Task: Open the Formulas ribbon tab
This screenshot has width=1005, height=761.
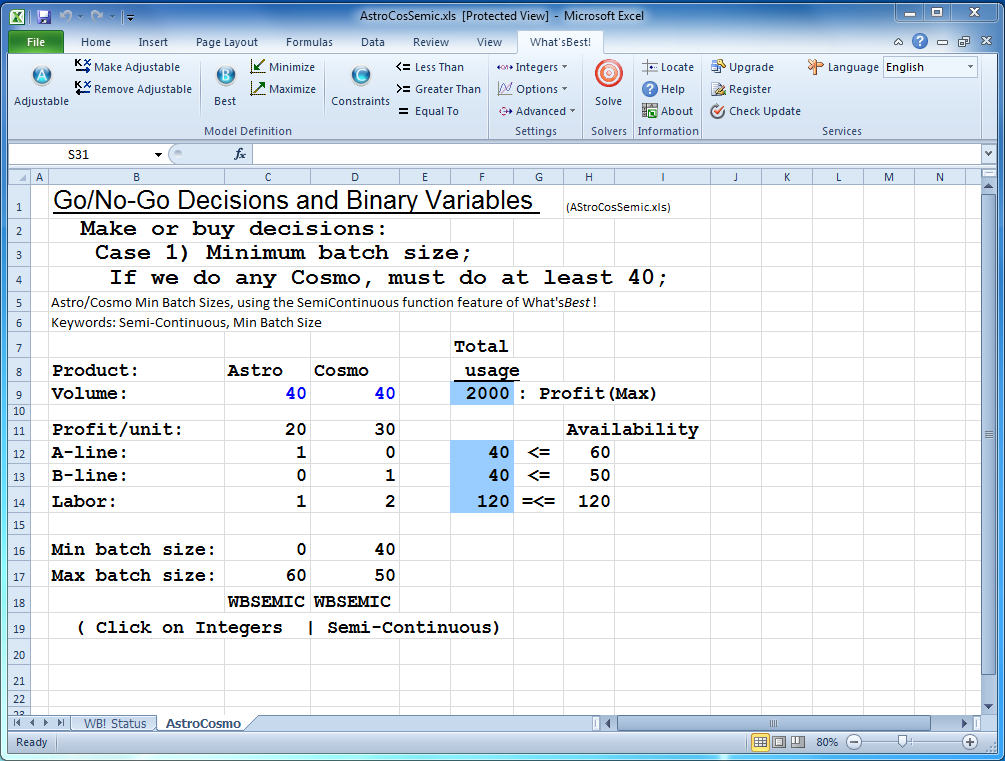Action: coord(308,42)
